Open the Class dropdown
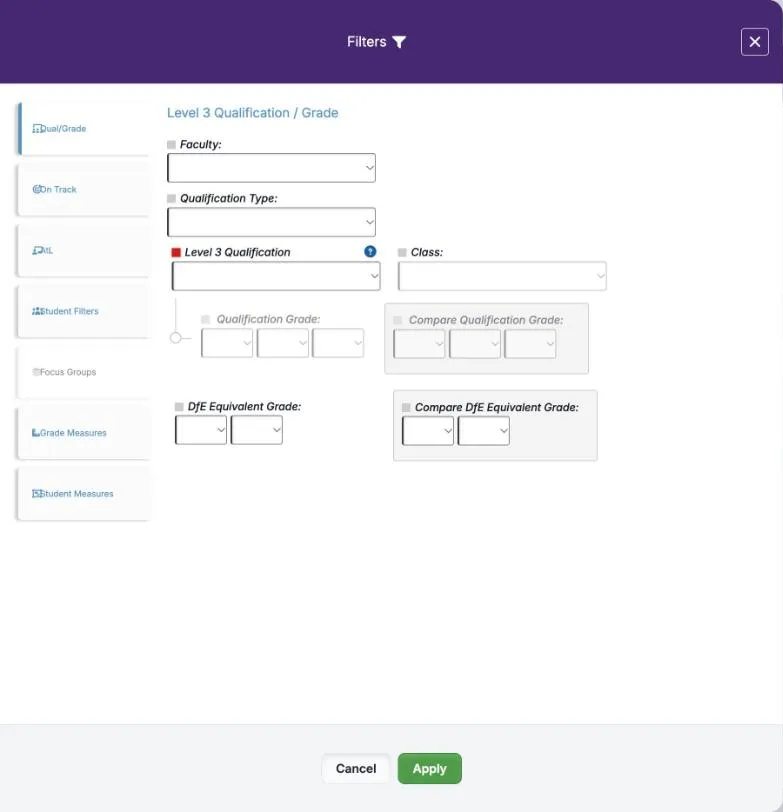 (x=502, y=276)
